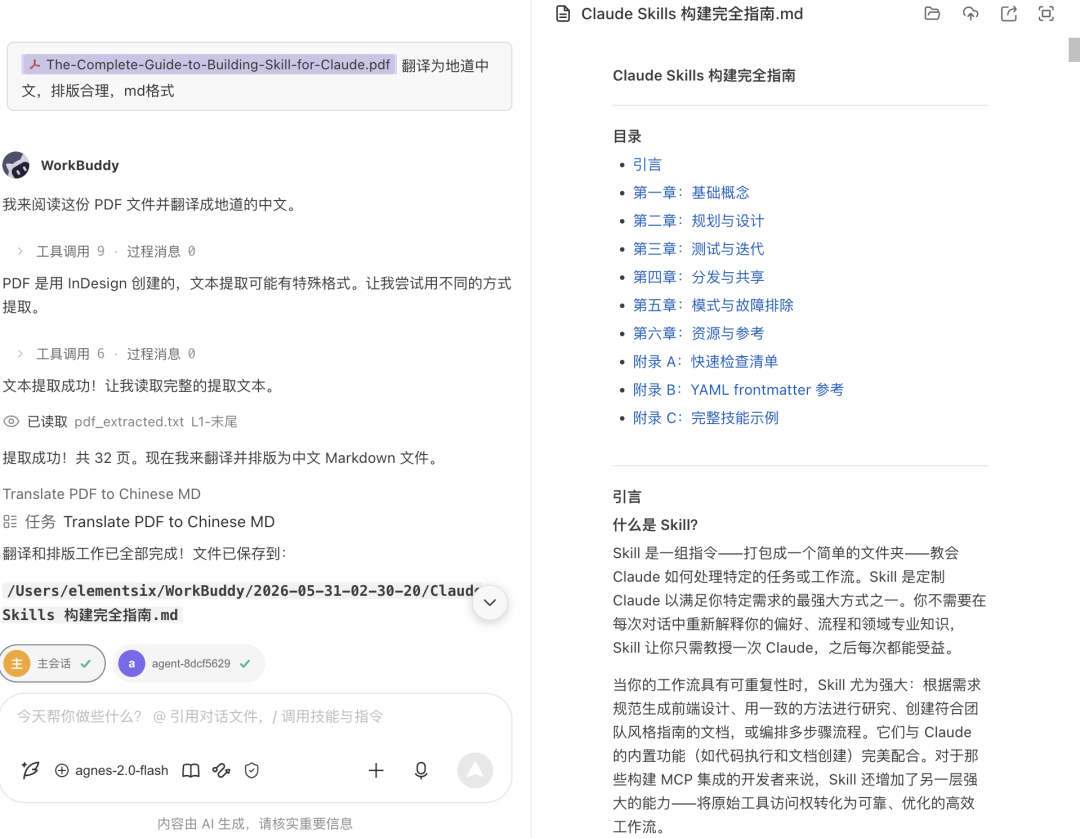
Task: Open 附录 A：快速检查清单 link
Action: click(x=705, y=362)
